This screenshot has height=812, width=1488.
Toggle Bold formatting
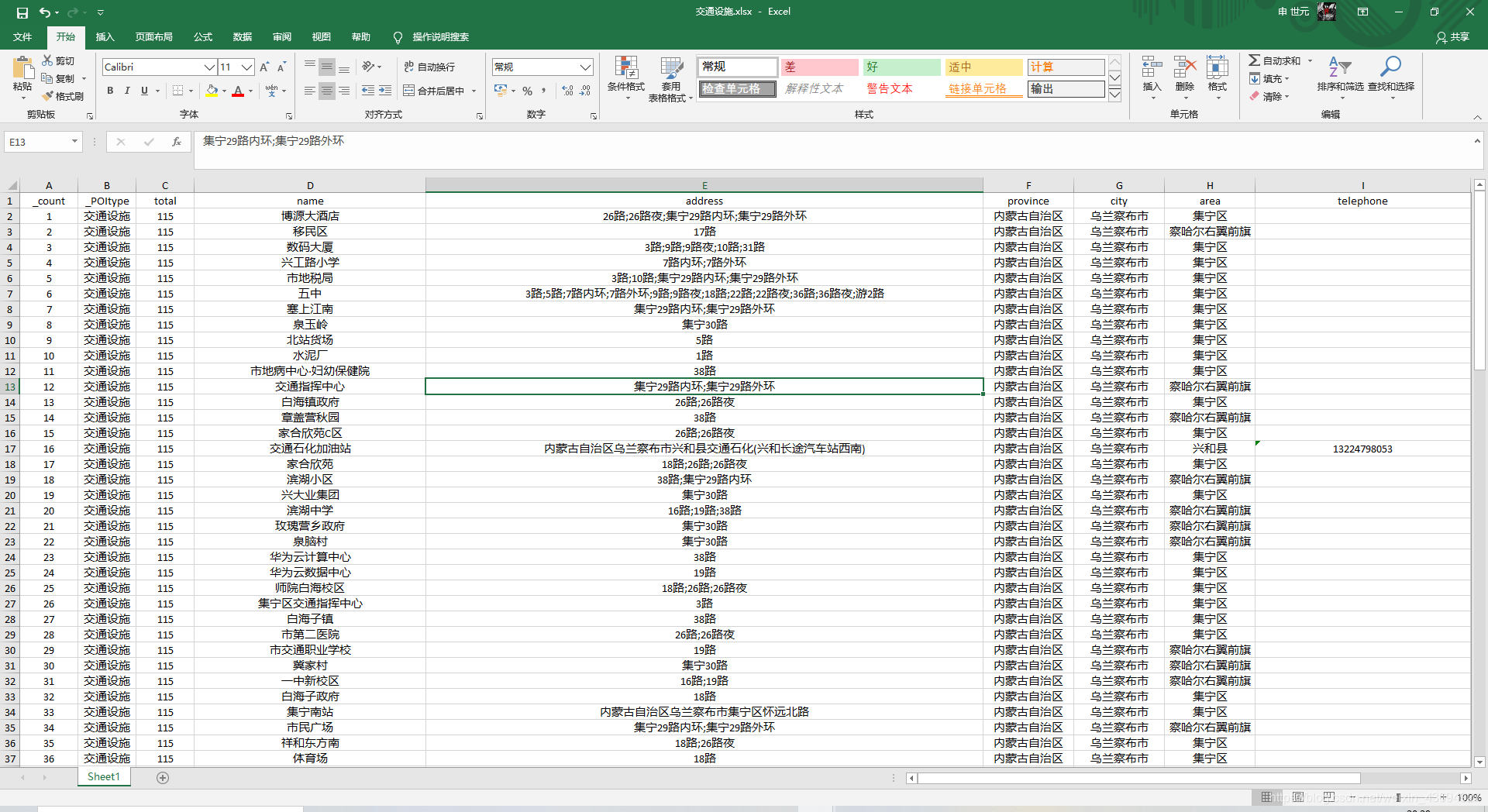coord(110,91)
